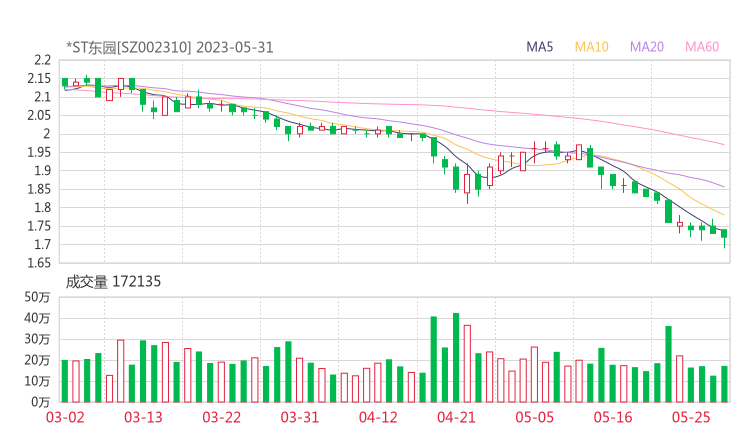Viewport: 740px width, 440px height.
Task: Click the *ST东园[SZ002310] 2023-05-31 chart title
Action: 169,47
